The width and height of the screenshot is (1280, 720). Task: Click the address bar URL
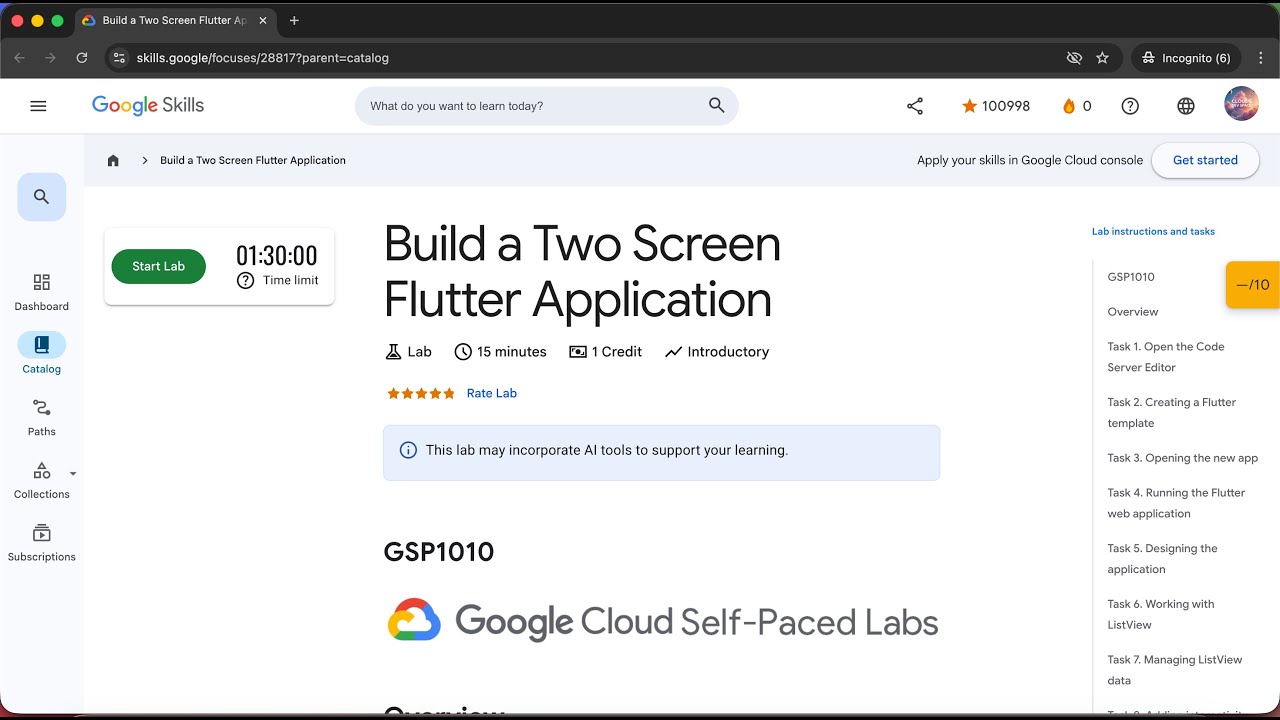[263, 58]
